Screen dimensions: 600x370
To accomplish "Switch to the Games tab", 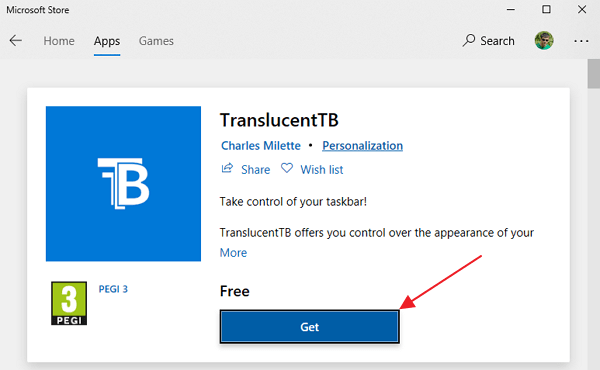I will pos(156,41).
